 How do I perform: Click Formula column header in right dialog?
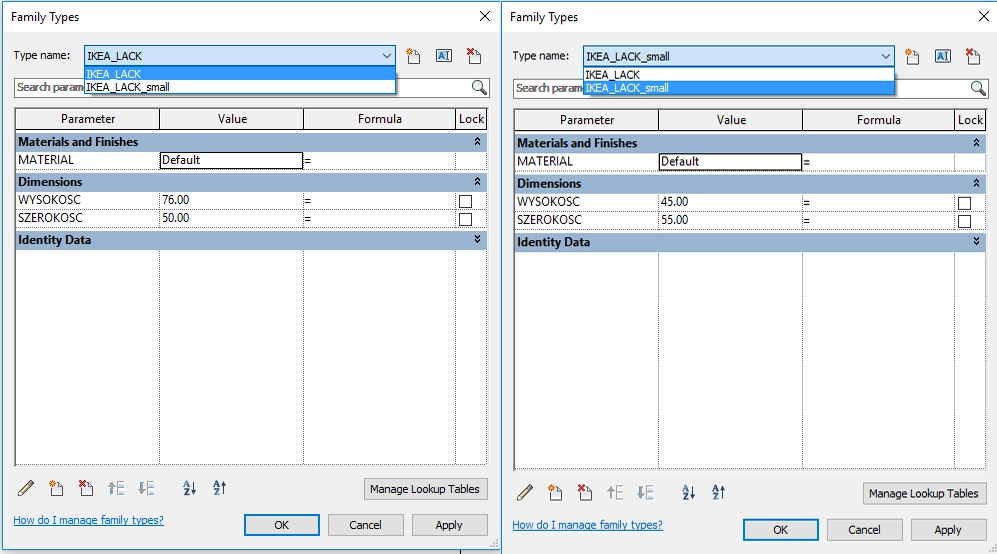(879, 120)
